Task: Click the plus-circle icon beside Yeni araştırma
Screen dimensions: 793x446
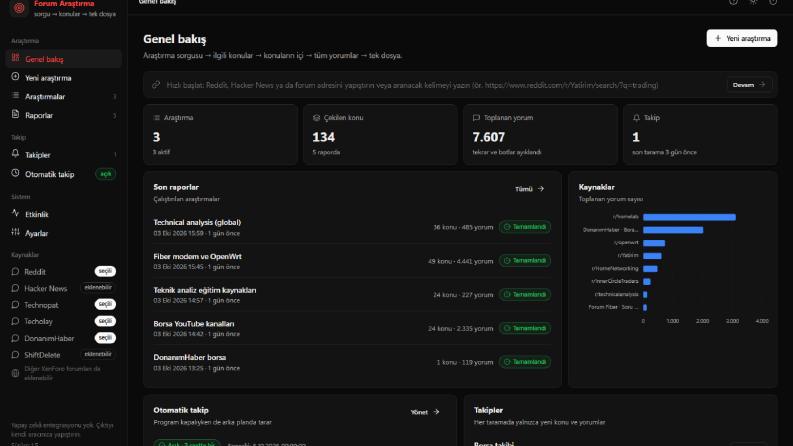Action: 16,77
